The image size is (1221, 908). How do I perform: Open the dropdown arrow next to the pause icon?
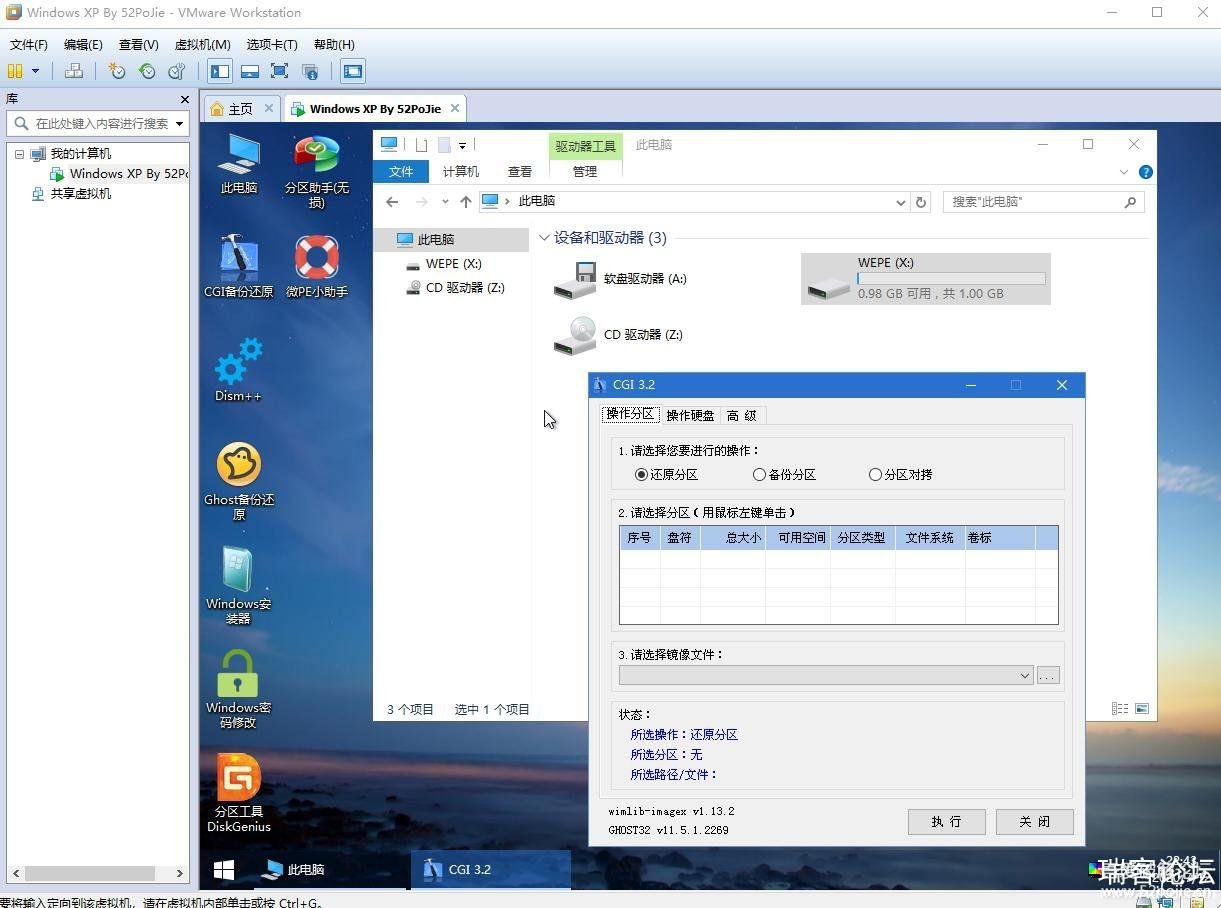(35, 71)
